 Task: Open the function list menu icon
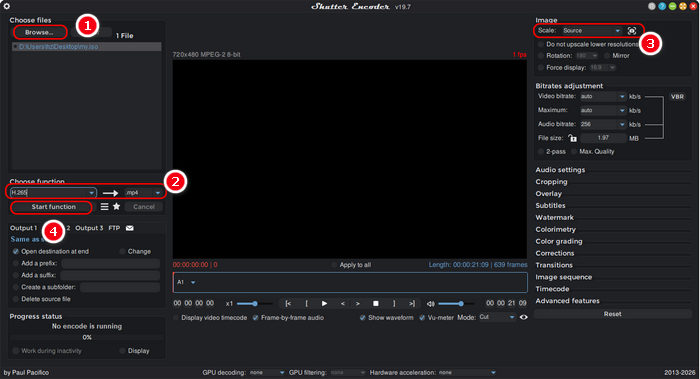click(104, 207)
